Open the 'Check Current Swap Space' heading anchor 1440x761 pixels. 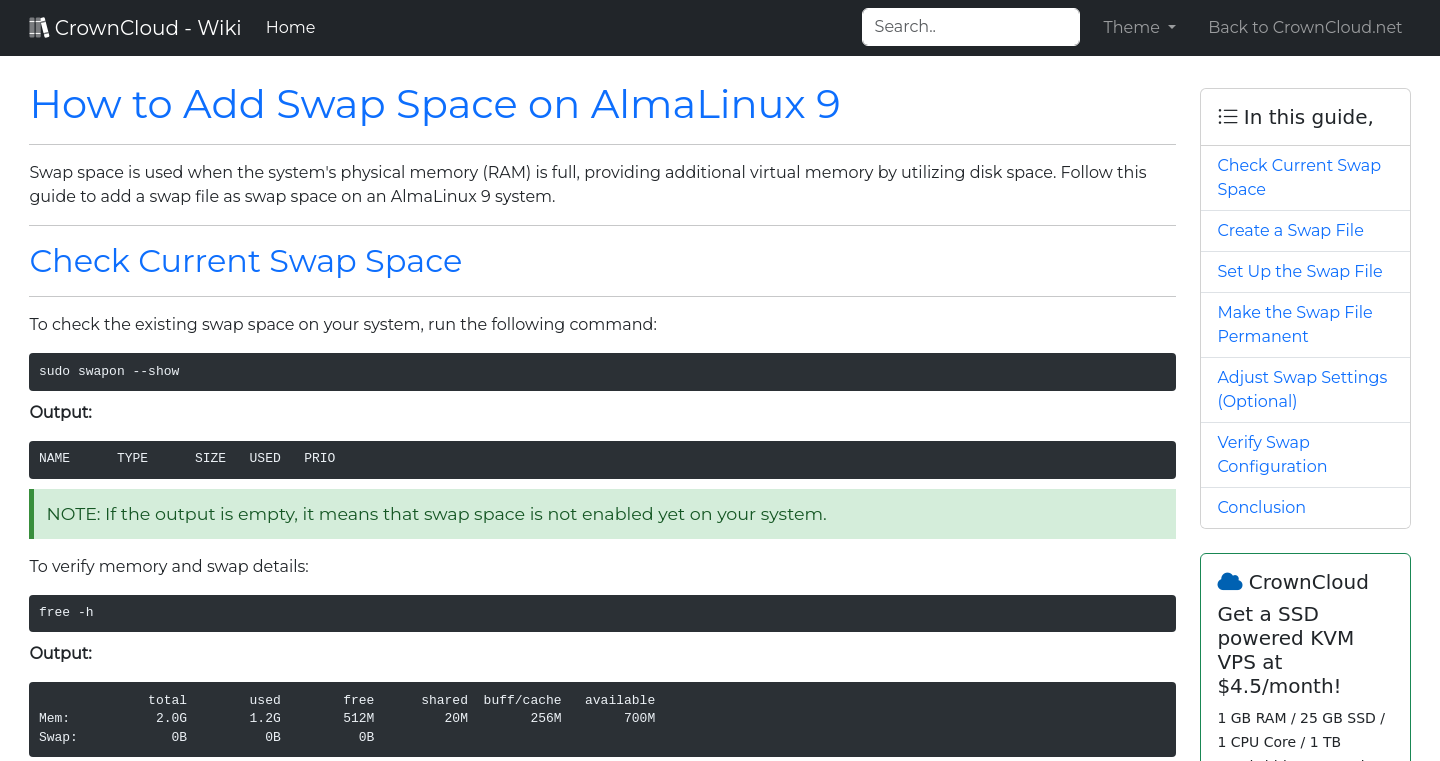[246, 261]
